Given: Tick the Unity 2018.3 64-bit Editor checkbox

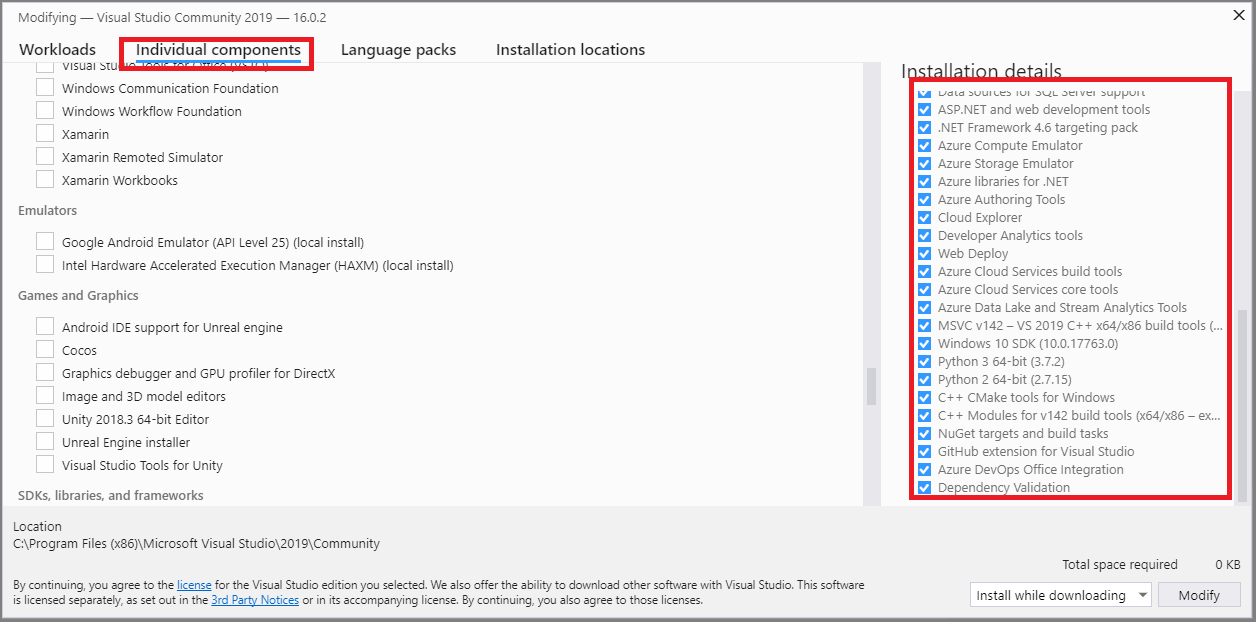Looking at the screenshot, I should coord(45,419).
